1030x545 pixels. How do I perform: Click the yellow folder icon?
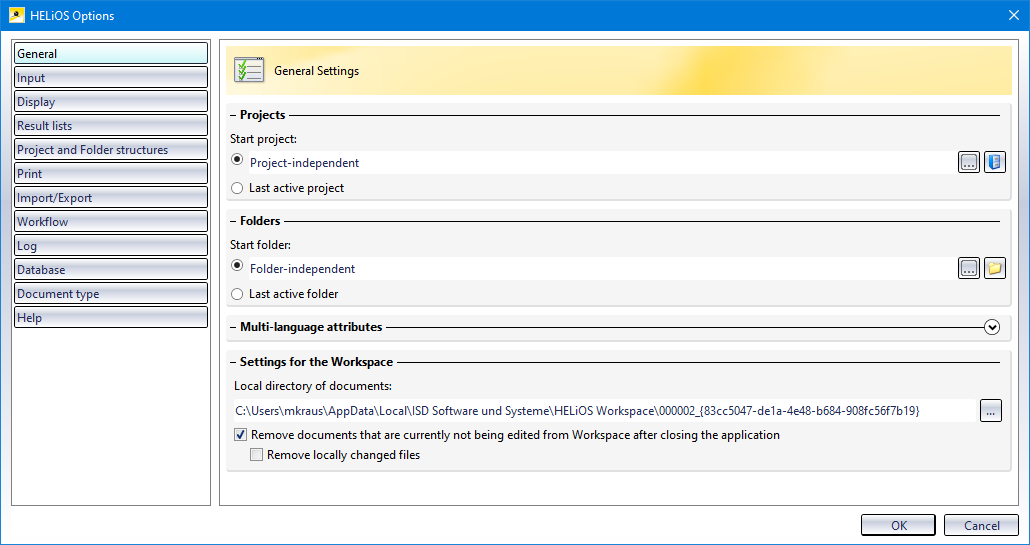tap(995, 268)
